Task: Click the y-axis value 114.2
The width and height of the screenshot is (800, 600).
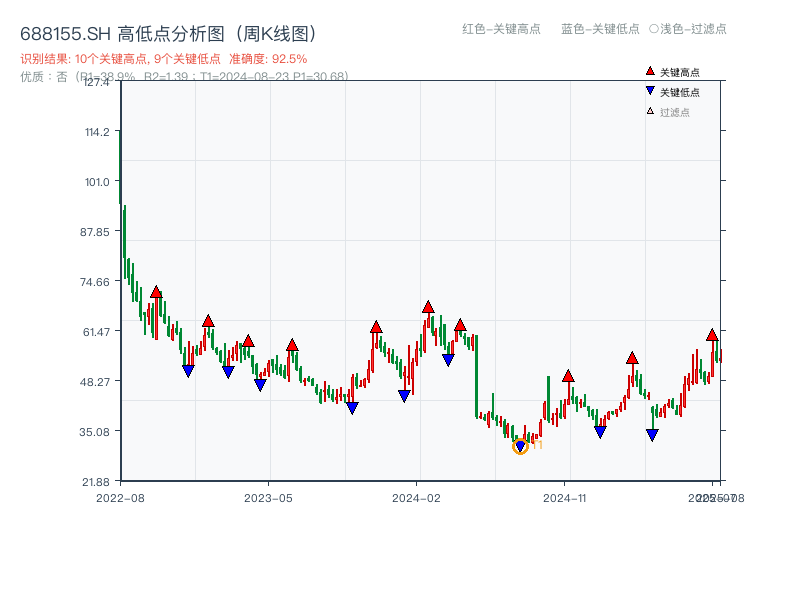Action: [x=97, y=132]
